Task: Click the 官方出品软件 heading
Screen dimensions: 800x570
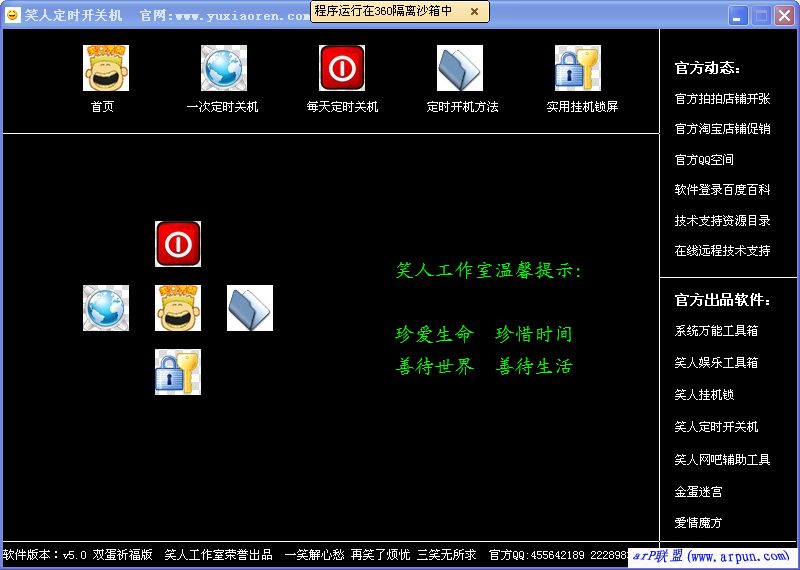Action: click(722, 300)
